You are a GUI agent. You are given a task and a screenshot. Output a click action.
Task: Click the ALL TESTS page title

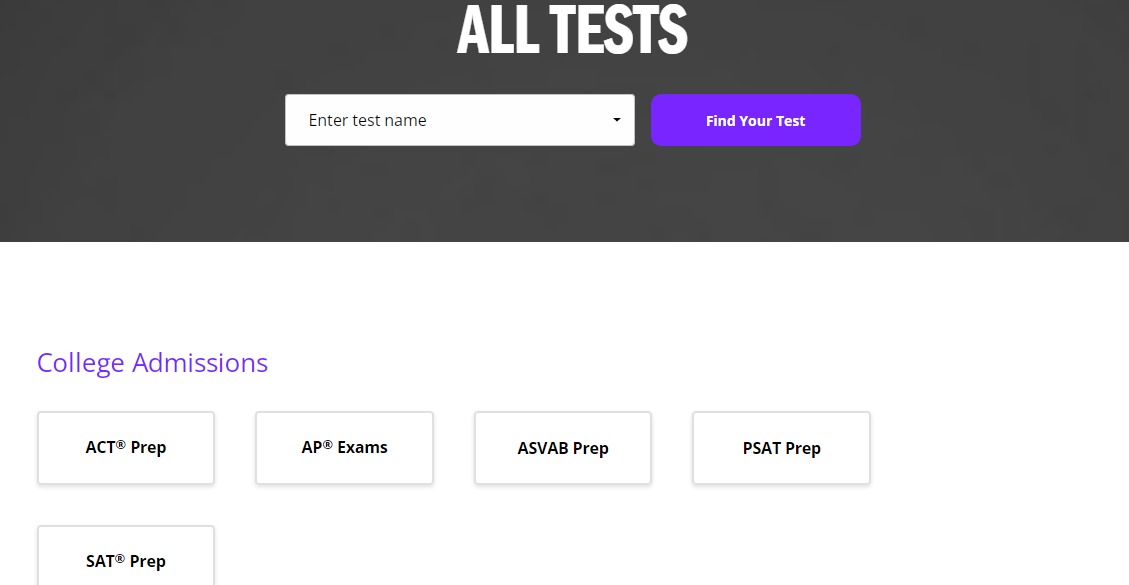(572, 30)
